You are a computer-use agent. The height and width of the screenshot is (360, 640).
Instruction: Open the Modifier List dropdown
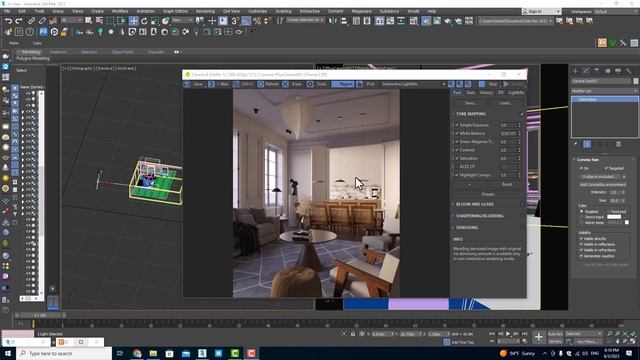click(x=604, y=91)
